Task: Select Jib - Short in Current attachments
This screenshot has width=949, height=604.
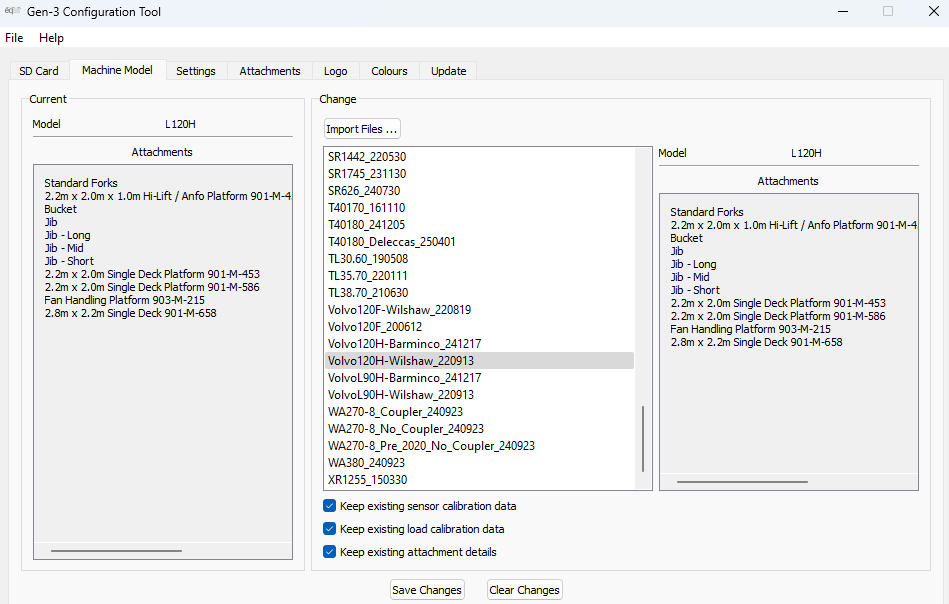Action: point(69,261)
